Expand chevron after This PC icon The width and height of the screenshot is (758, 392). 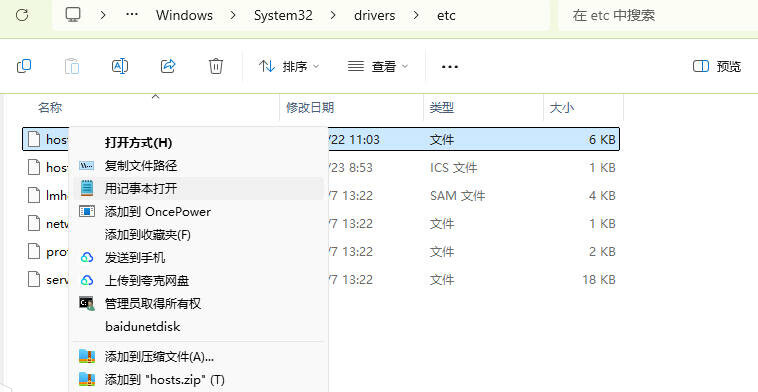coord(103,15)
